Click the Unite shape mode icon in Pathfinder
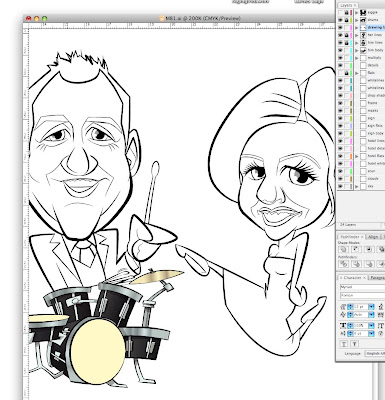The height and width of the screenshot is (400, 385). 344,249
